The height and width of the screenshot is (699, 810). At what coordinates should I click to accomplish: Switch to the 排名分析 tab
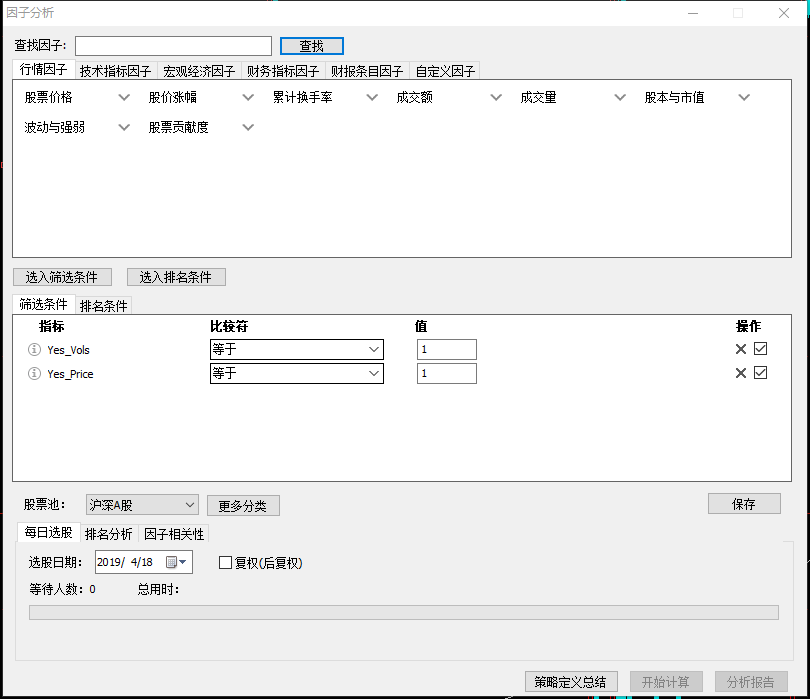108,534
